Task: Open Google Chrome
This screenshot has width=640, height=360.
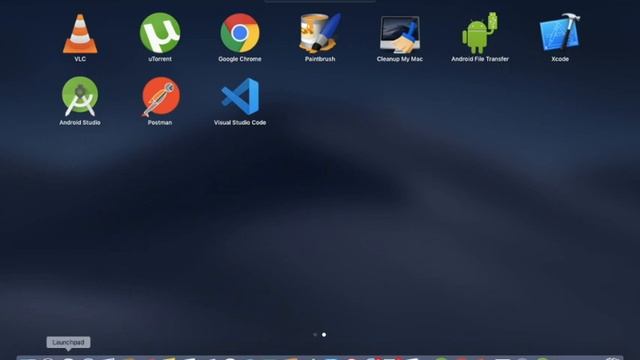Action: click(240, 33)
